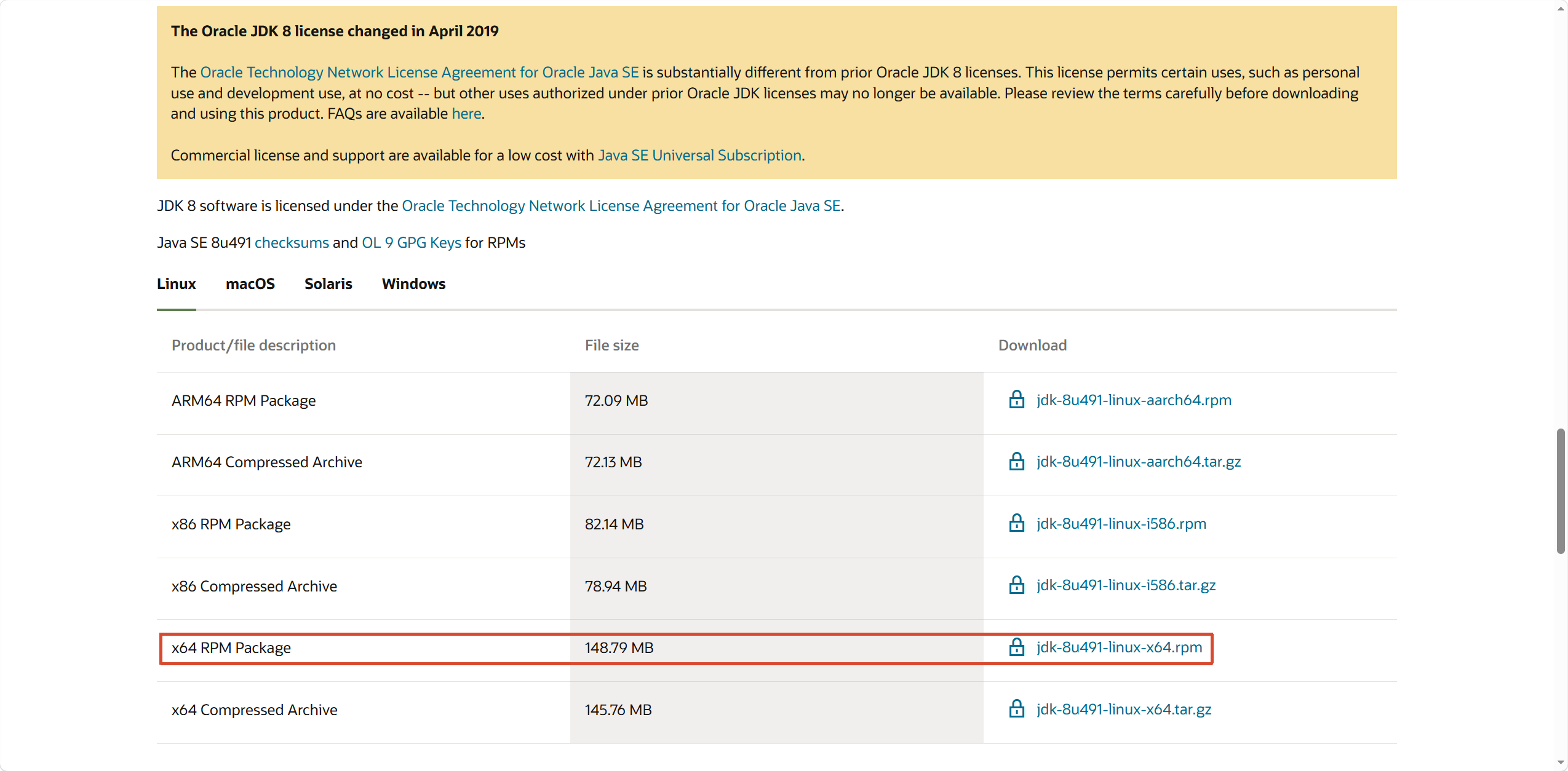Click lock icon beside jdk-8u491-linux-x64.rpm

coord(1016,647)
